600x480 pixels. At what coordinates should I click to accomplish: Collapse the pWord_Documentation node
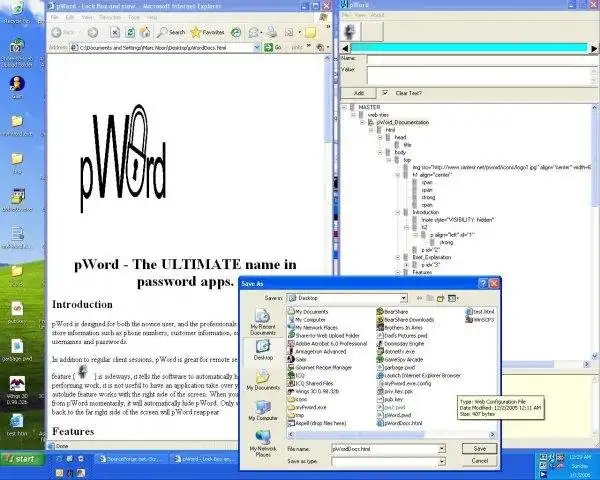tap(362, 122)
